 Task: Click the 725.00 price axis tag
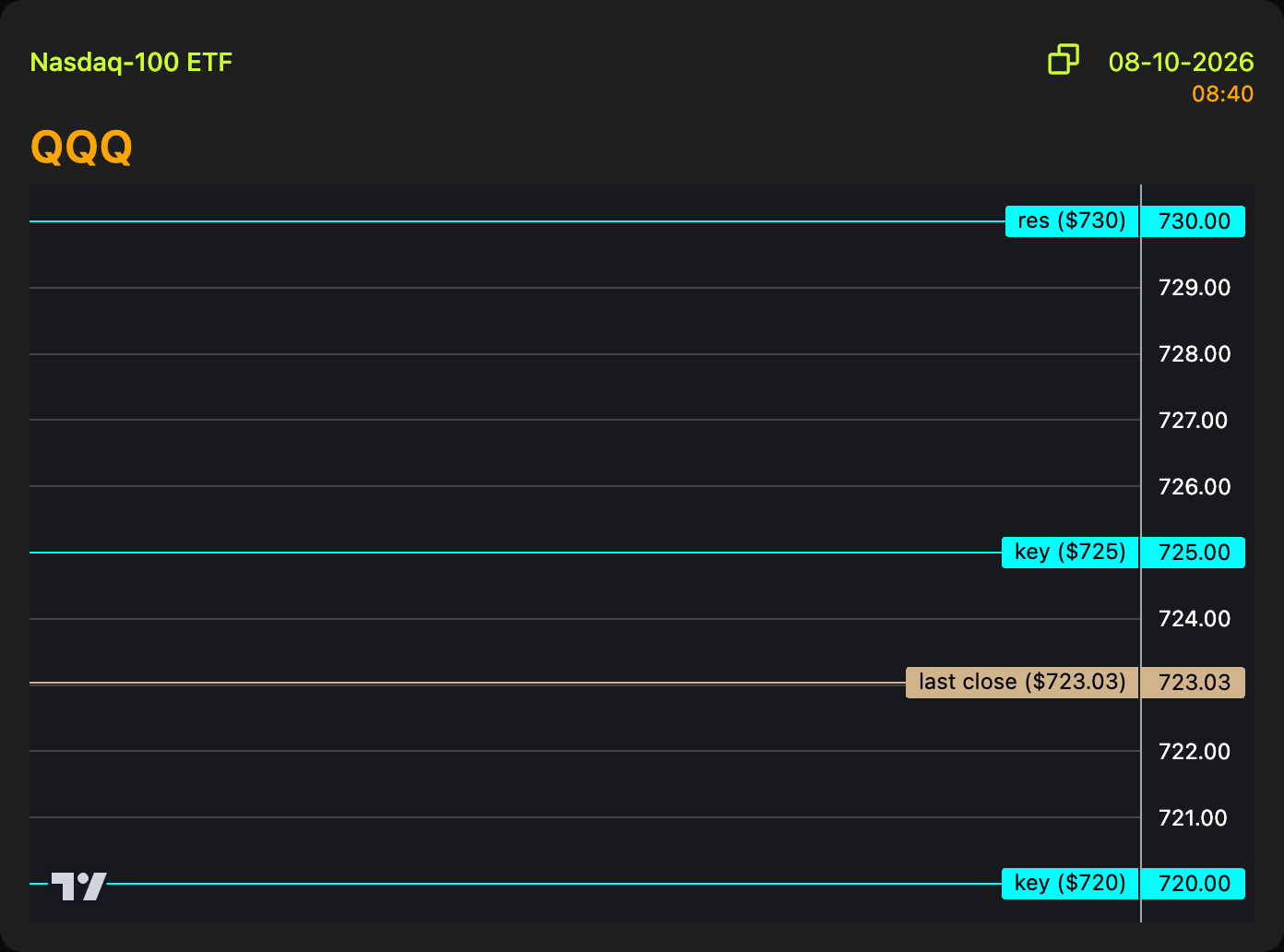click(1194, 553)
